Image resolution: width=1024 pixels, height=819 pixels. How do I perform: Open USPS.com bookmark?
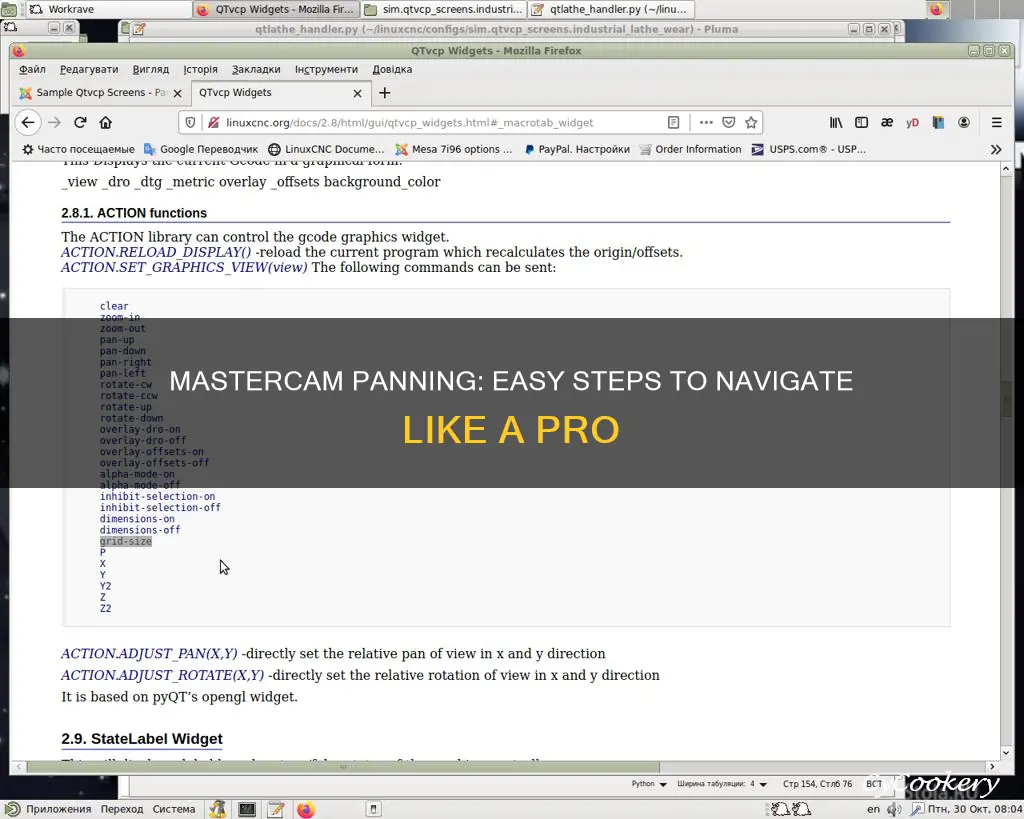[808, 150]
